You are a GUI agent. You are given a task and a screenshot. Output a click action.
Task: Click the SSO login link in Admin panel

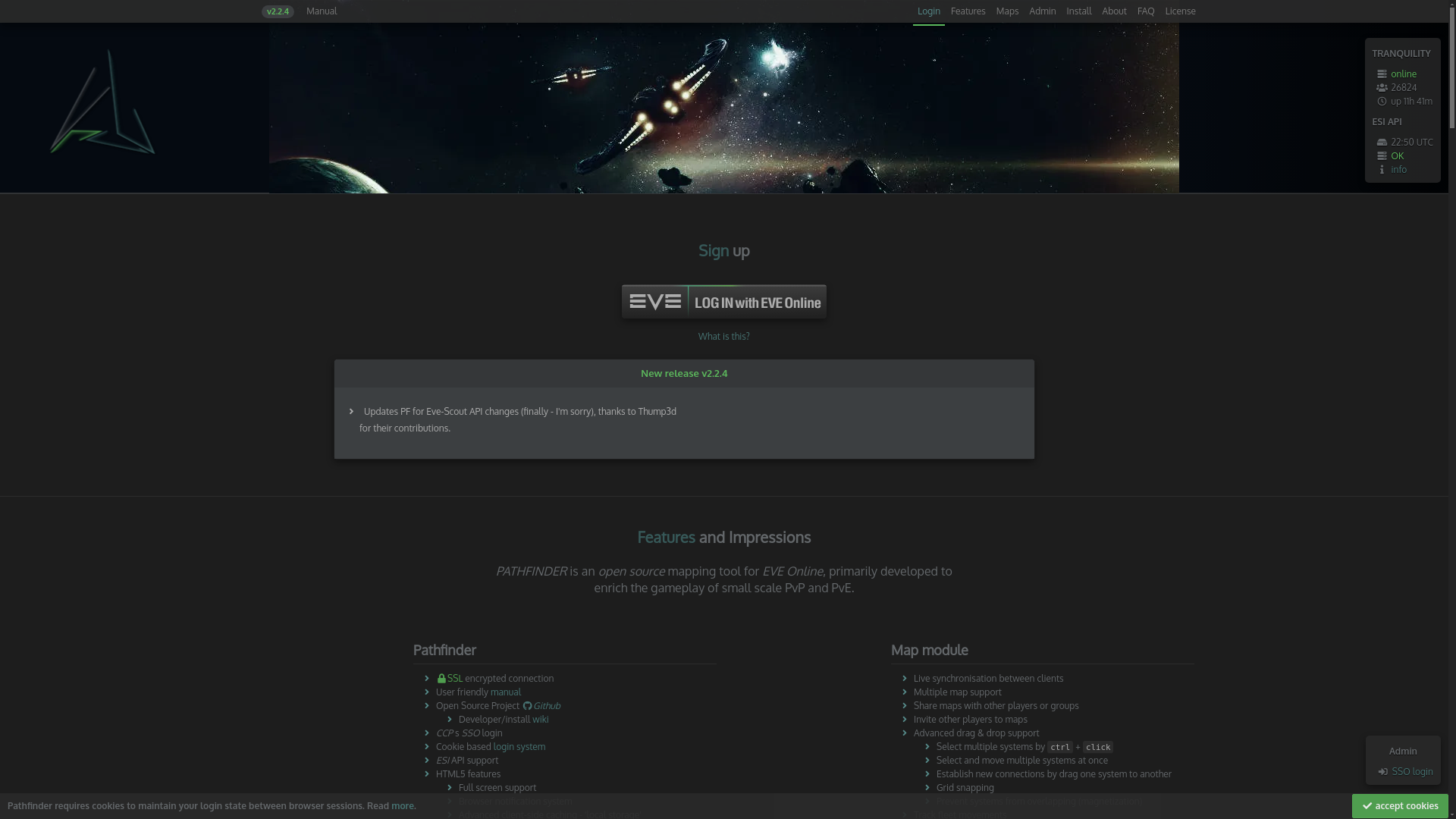pyautogui.click(x=1412, y=772)
